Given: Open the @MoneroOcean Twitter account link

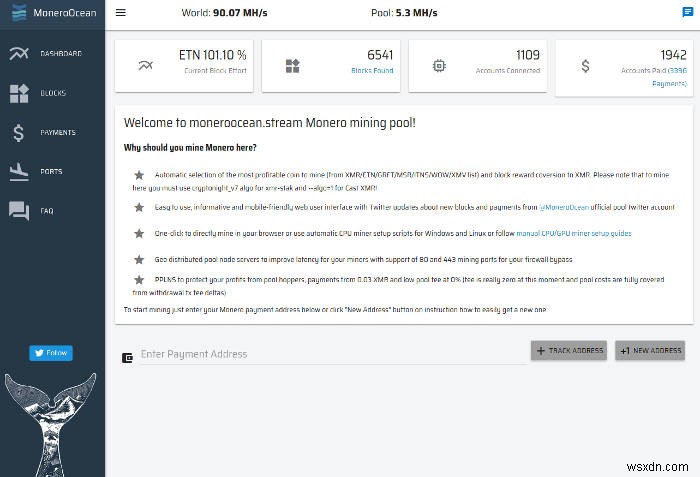Looking at the screenshot, I should pyautogui.click(x=564, y=207).
